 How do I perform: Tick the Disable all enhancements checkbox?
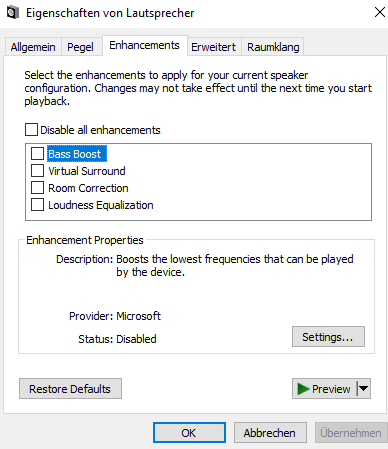click(31, 130)
